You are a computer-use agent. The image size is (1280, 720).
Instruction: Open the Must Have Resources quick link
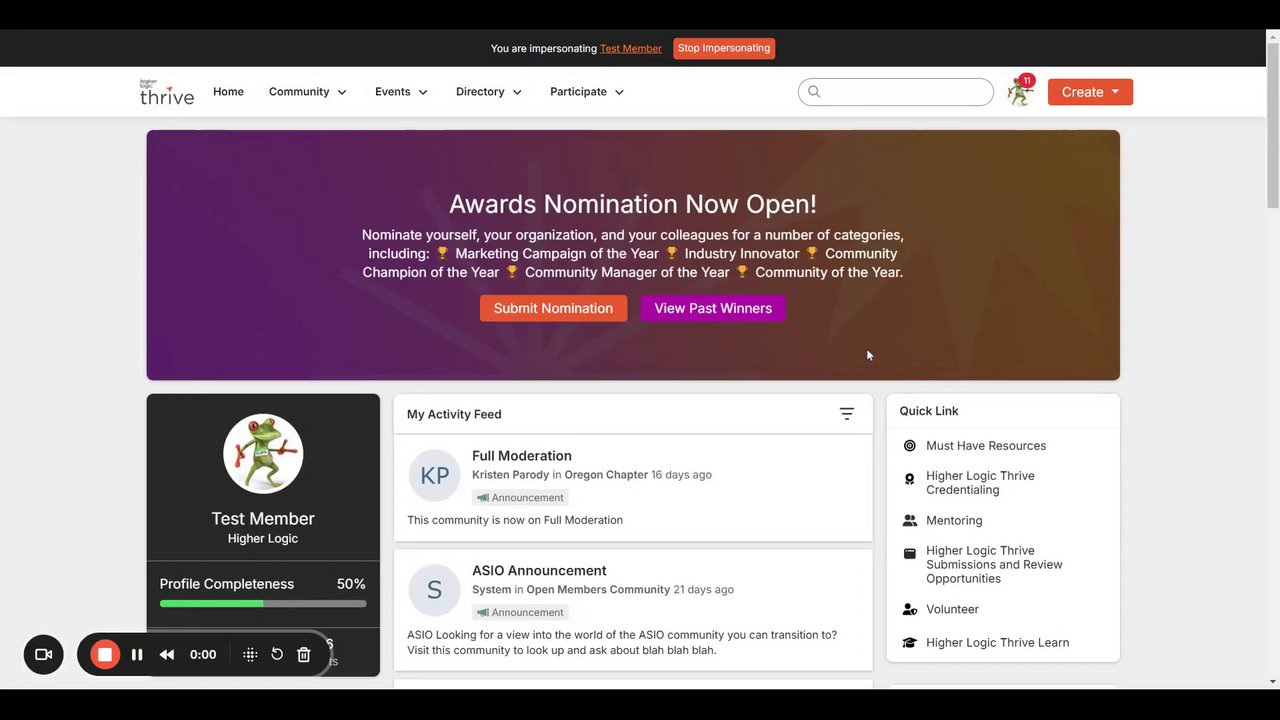(x=986, y=446)
